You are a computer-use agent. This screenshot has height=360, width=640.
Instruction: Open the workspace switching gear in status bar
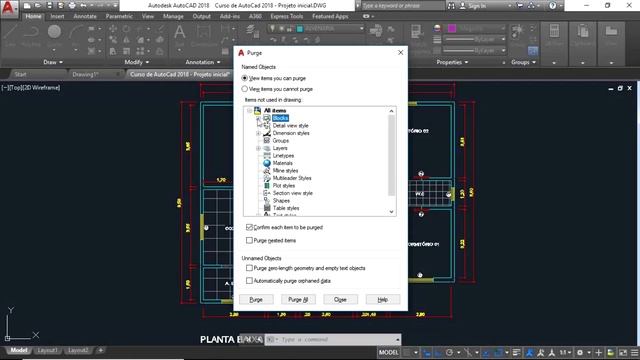580,352
